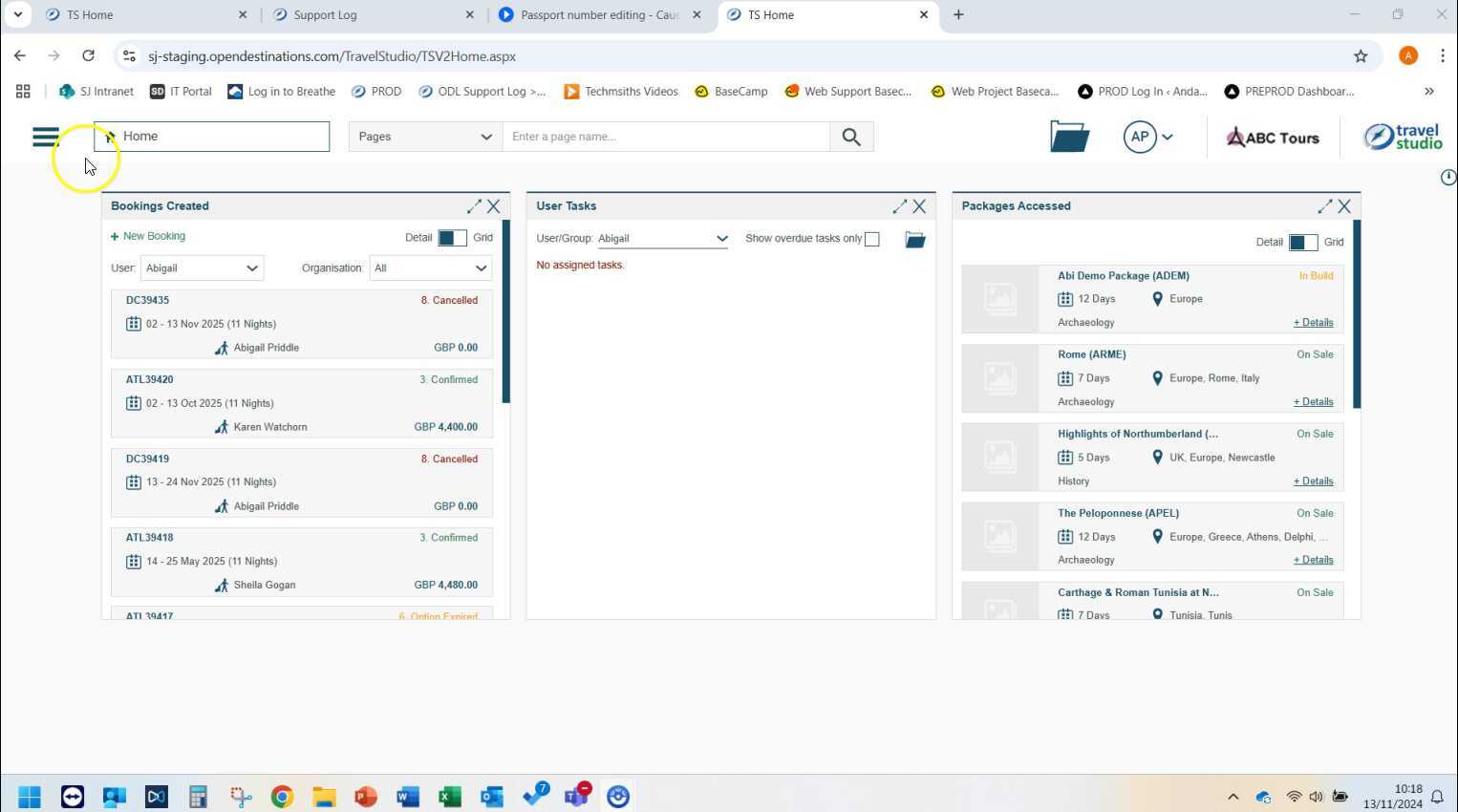Click the ABC Tours logo
This screenshot has height=812, width=1458.
point(1273,138)
